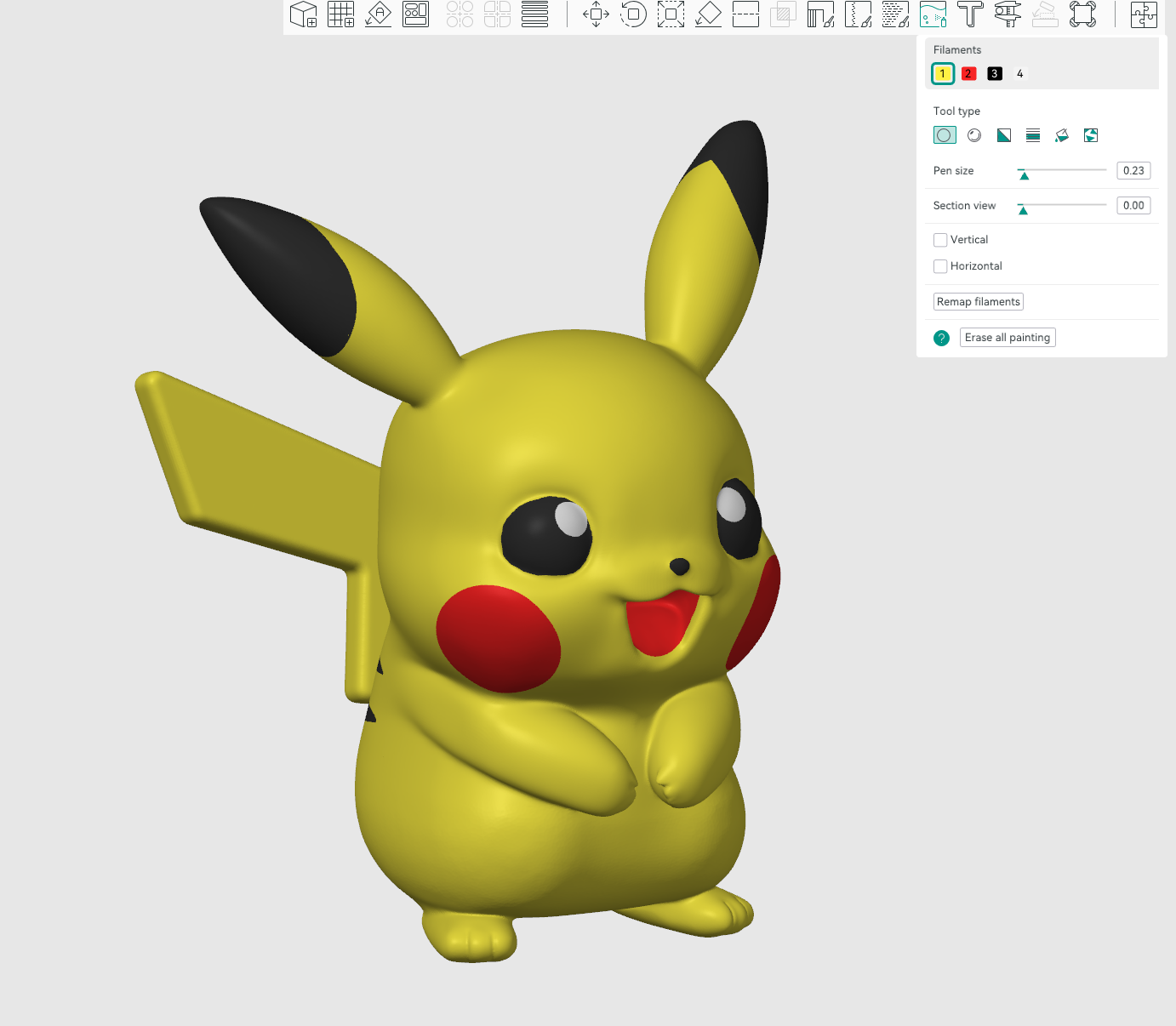1176x1026 pixels.
Task: Click the Add plate grid icon
Action: tap(340, 14)
